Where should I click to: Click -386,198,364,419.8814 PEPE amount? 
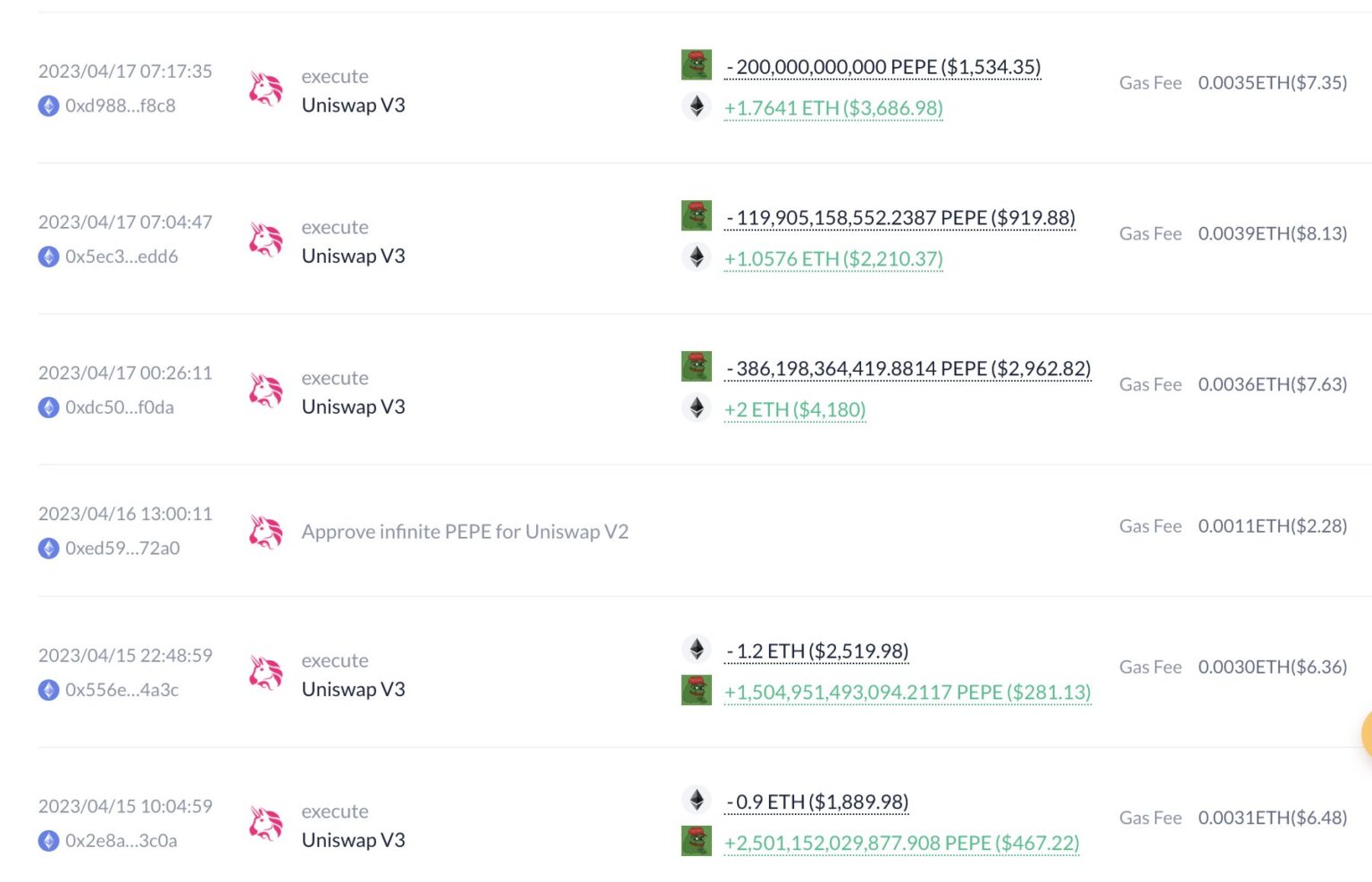click(x=908, y=369)
